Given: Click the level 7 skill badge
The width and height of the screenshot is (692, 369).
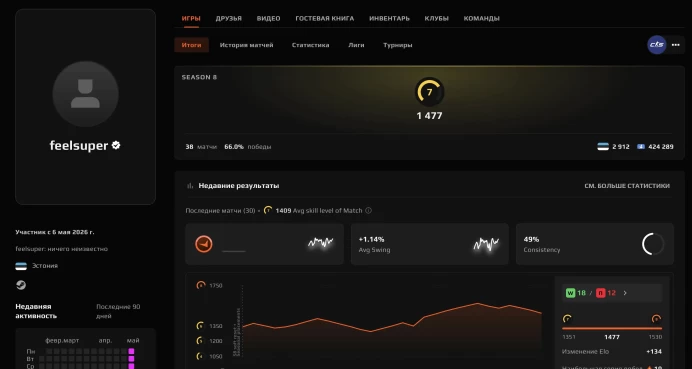Looking at the screenshot, I should (429, 92).
